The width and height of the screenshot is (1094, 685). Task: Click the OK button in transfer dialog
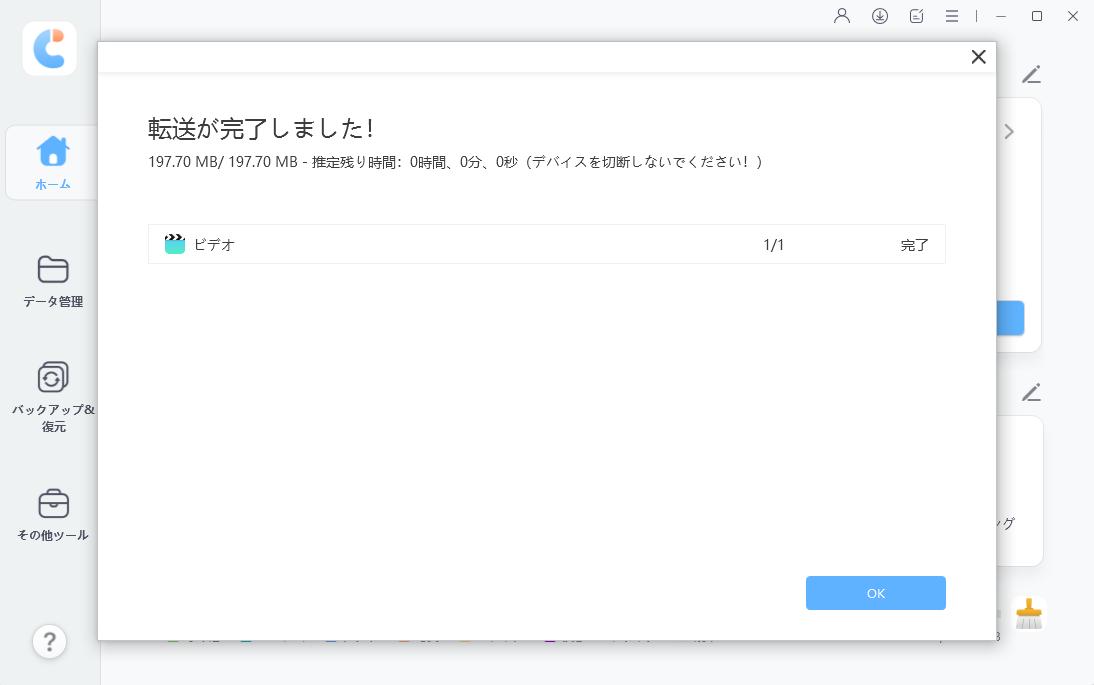[x=876, y=593]
